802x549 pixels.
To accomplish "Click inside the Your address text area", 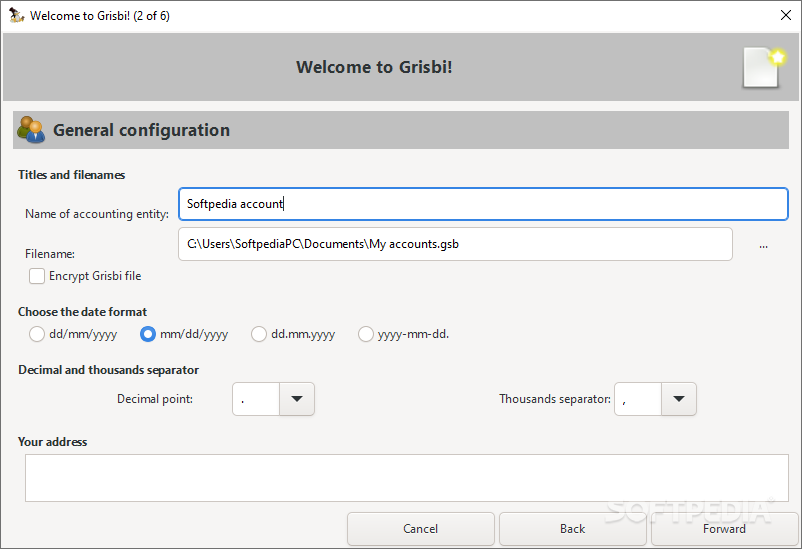I will click(x=407, y=478).
